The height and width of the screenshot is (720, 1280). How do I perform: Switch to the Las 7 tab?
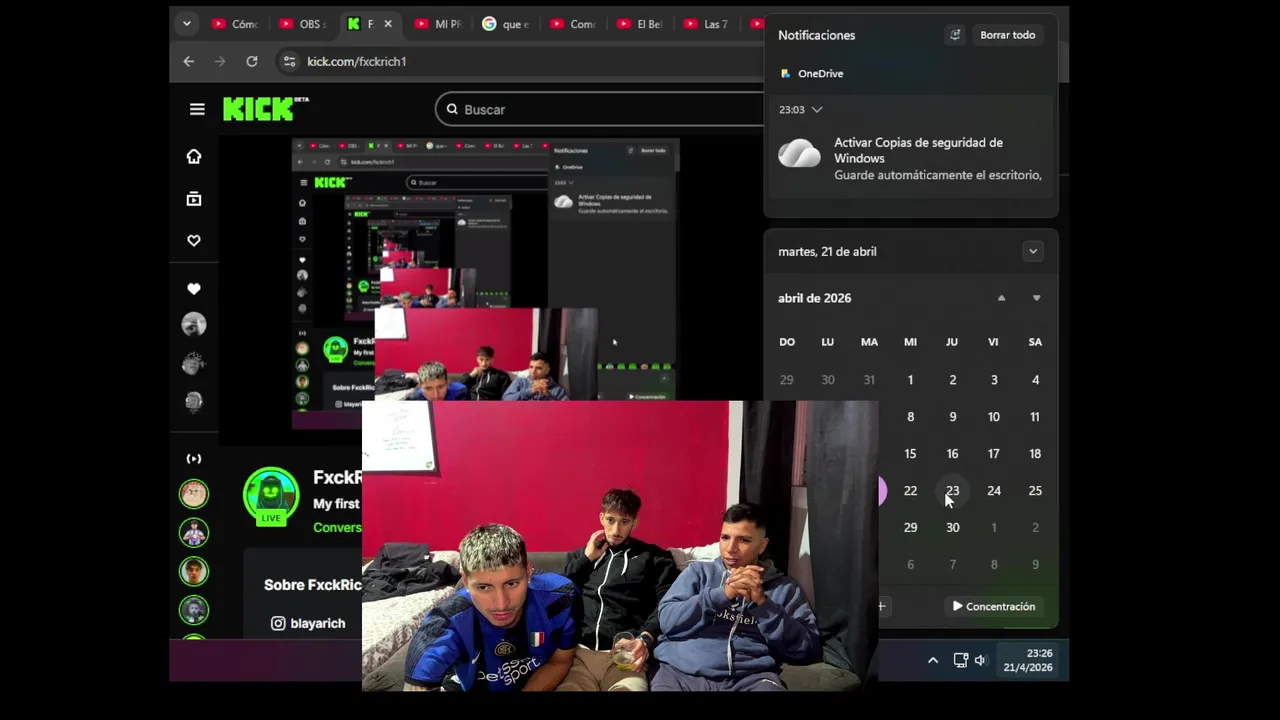tap(706, 24)
